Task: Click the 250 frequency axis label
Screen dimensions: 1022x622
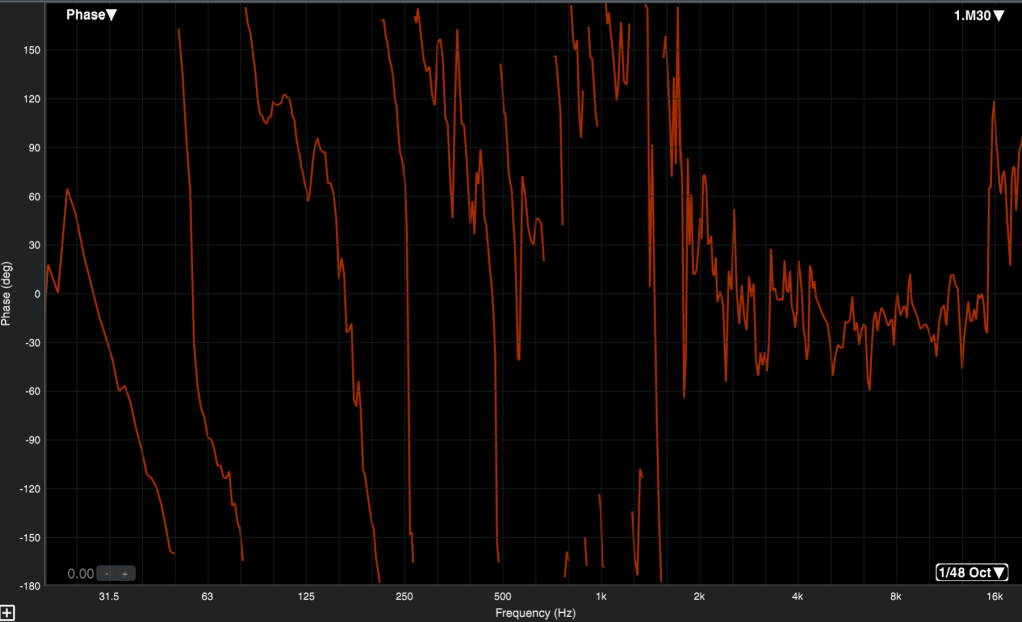Action: [404, 597]
